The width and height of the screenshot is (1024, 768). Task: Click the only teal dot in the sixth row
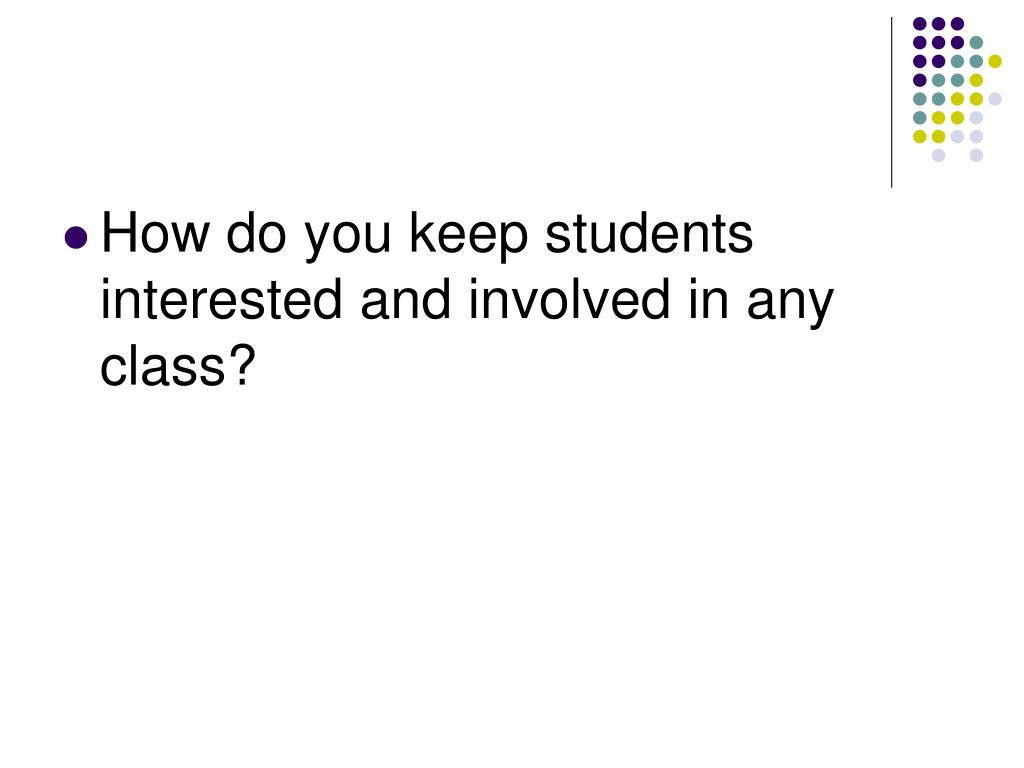pyautogui.click(x=920, y=118)
